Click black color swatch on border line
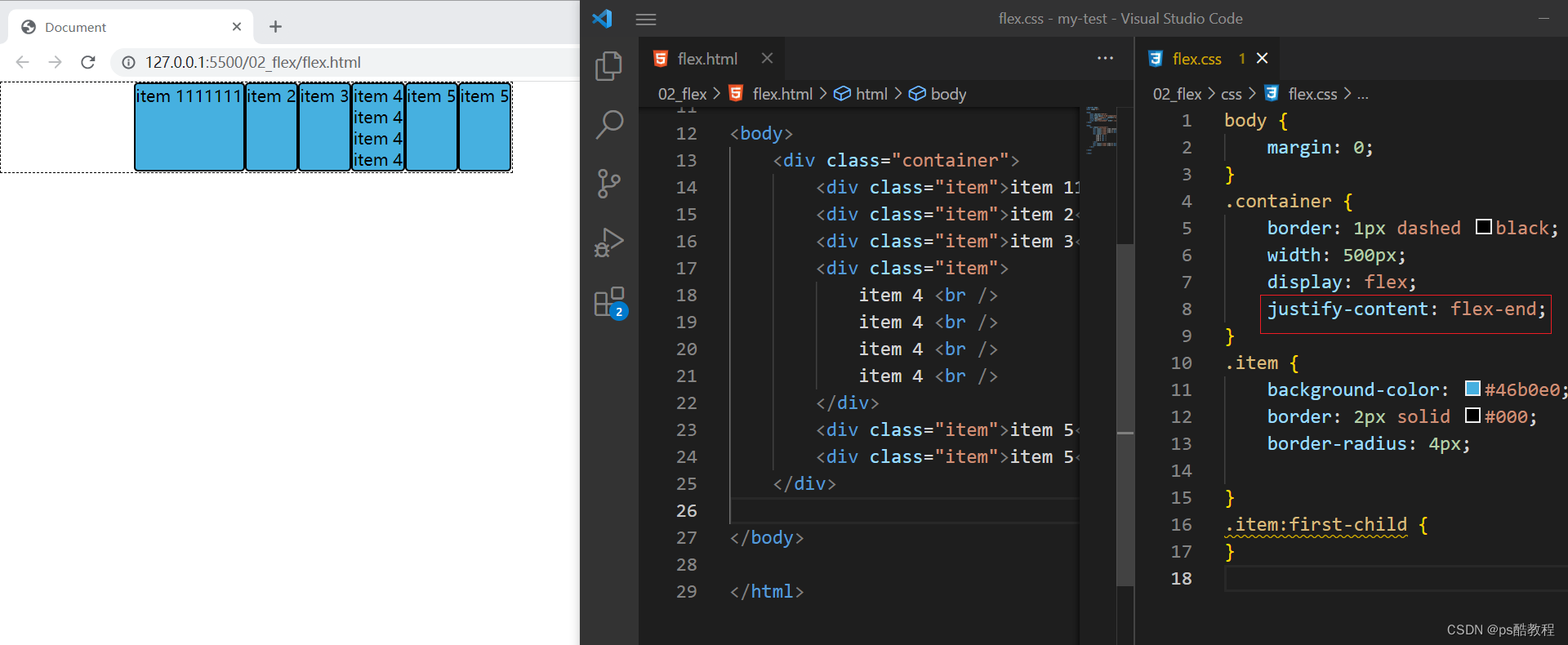The width and height of the screenshot is (1568, 645). point(1483,227)
